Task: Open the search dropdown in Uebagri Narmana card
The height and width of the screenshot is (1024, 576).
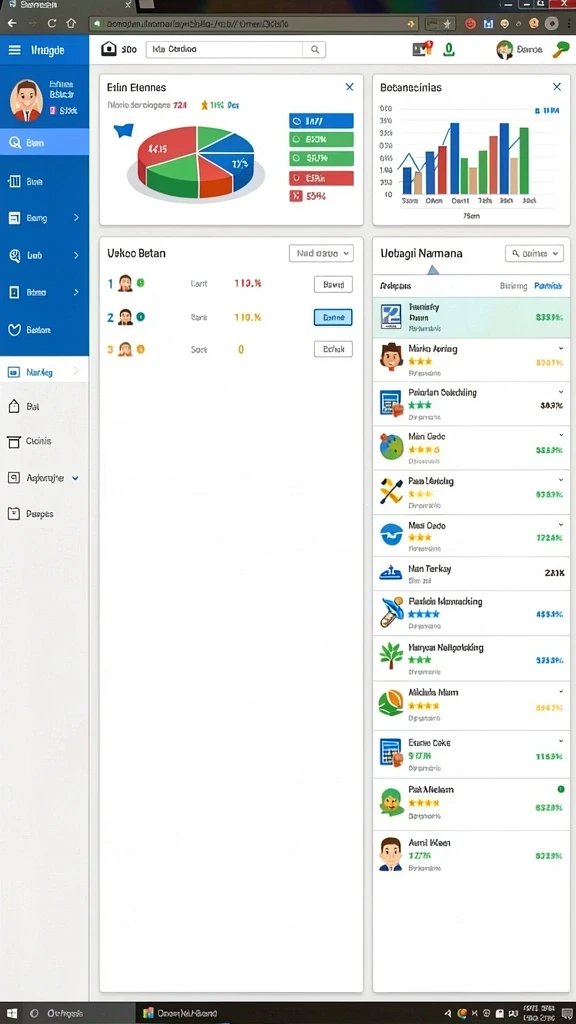Action: click(x=534, y=253)
